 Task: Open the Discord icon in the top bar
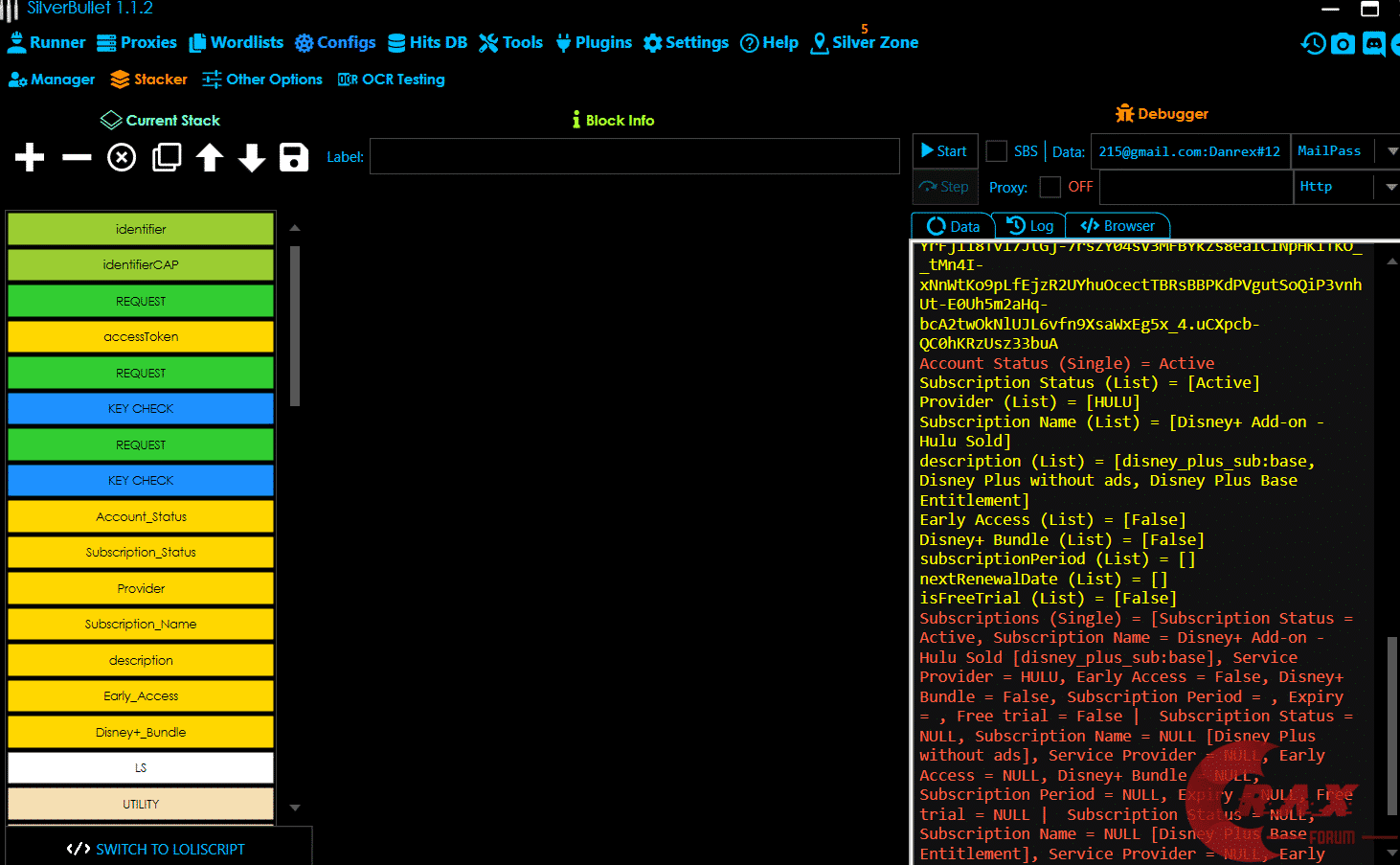1374,44
